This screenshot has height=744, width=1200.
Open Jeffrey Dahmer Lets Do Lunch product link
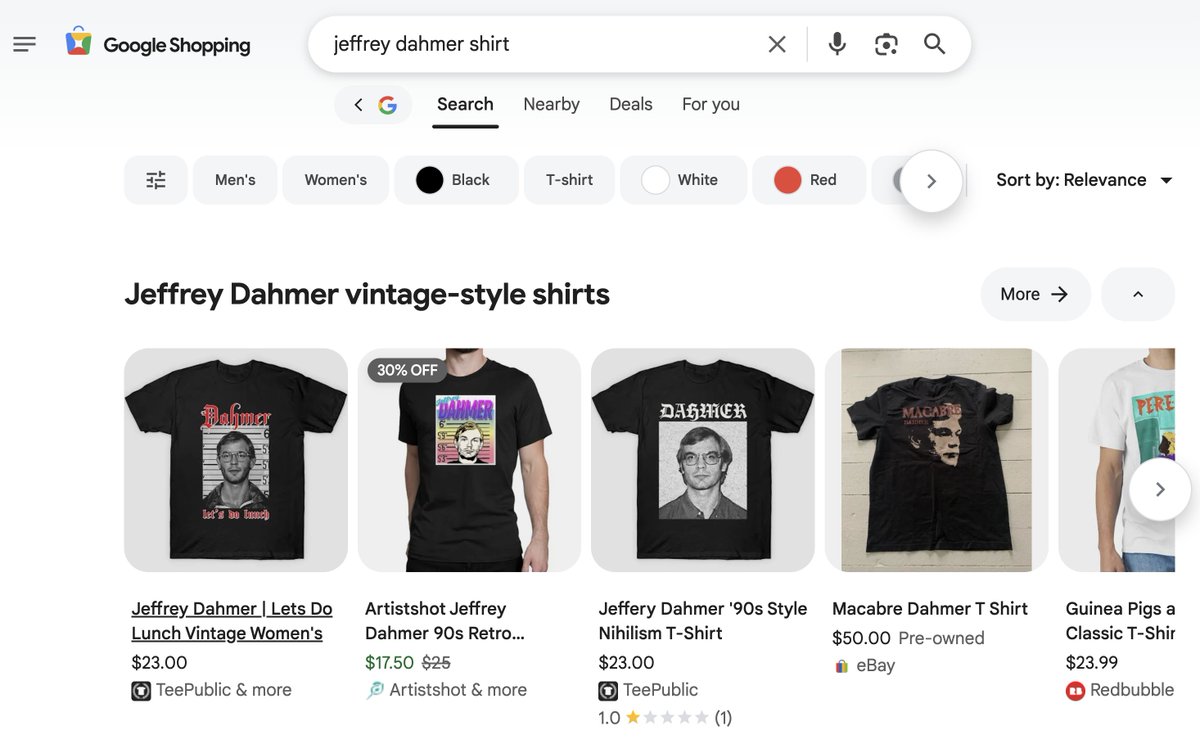tap(231, 620)
